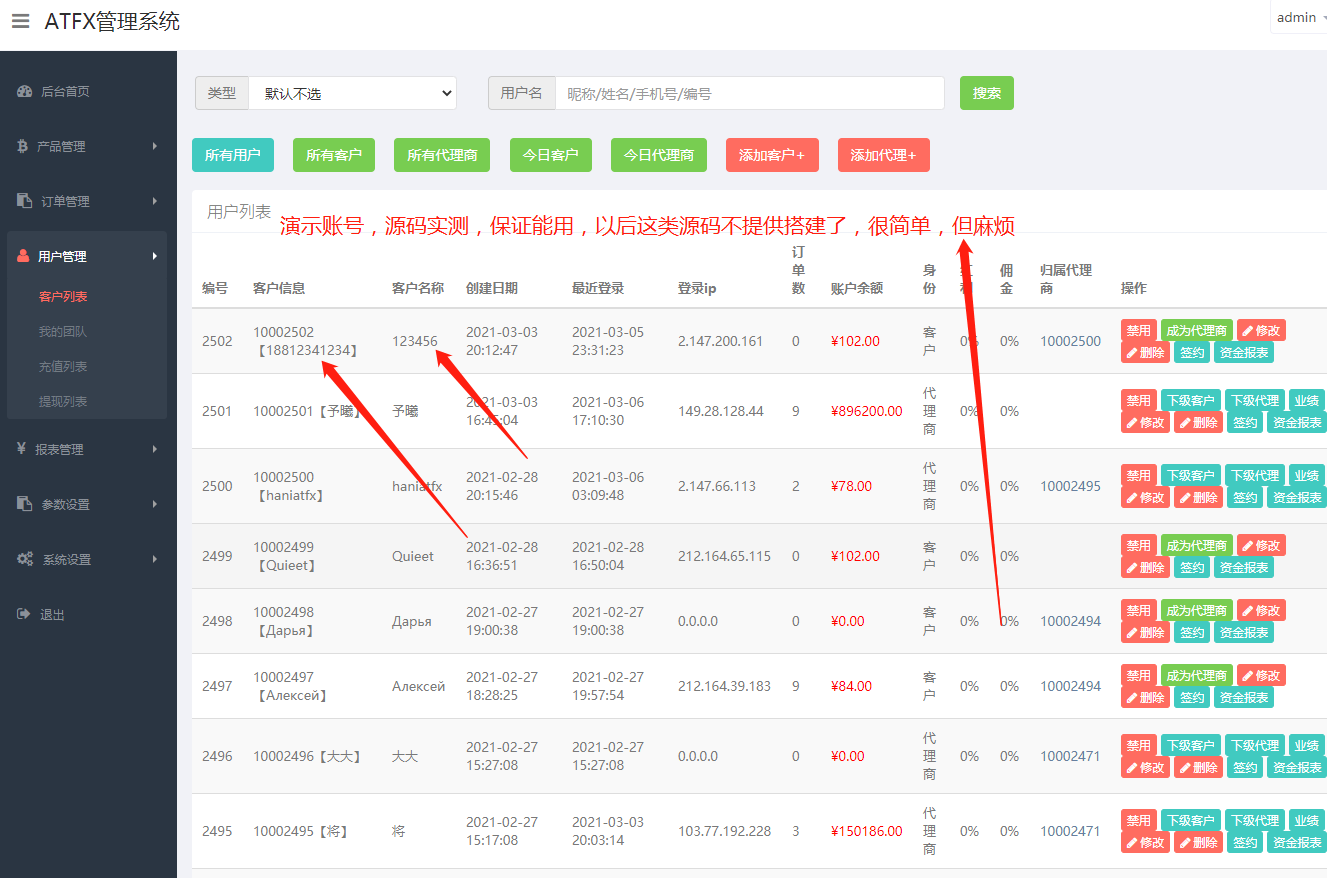1327x878 pixels.
Task: Collapse the 用户管理 menu arrow
Action: [x=155, y=256]
